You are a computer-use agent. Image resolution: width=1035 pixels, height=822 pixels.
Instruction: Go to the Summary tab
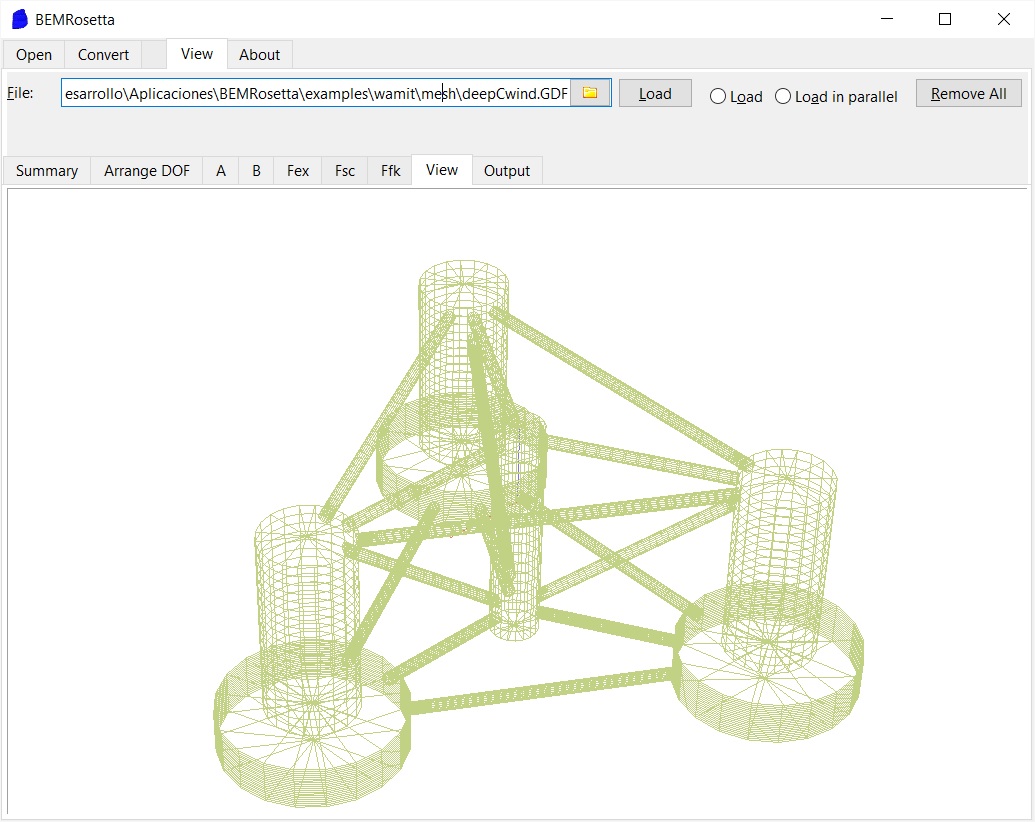[47, 171]
